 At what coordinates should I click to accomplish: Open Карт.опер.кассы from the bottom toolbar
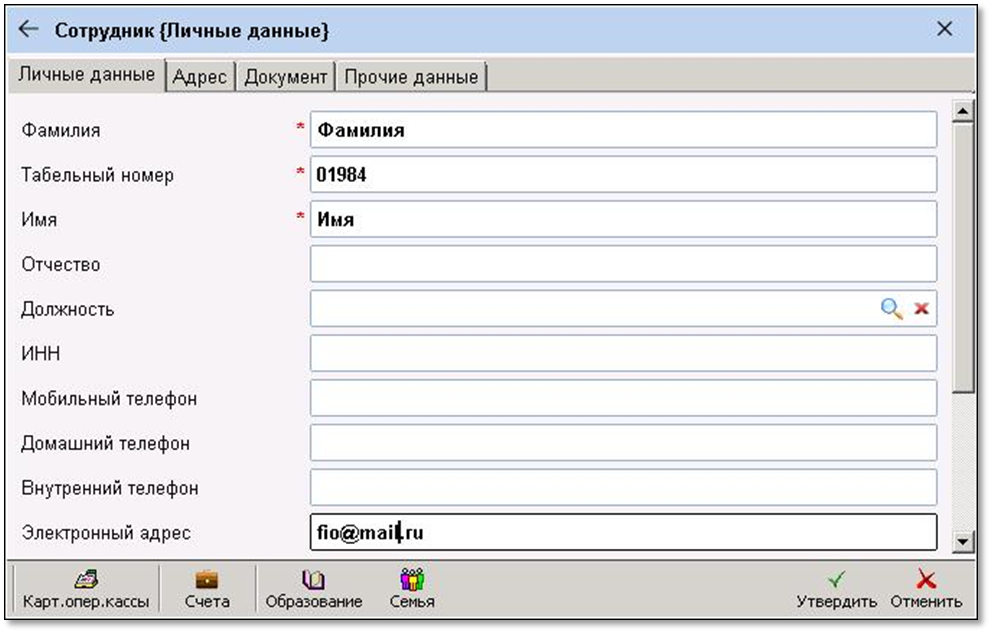[x=86, y=589]
